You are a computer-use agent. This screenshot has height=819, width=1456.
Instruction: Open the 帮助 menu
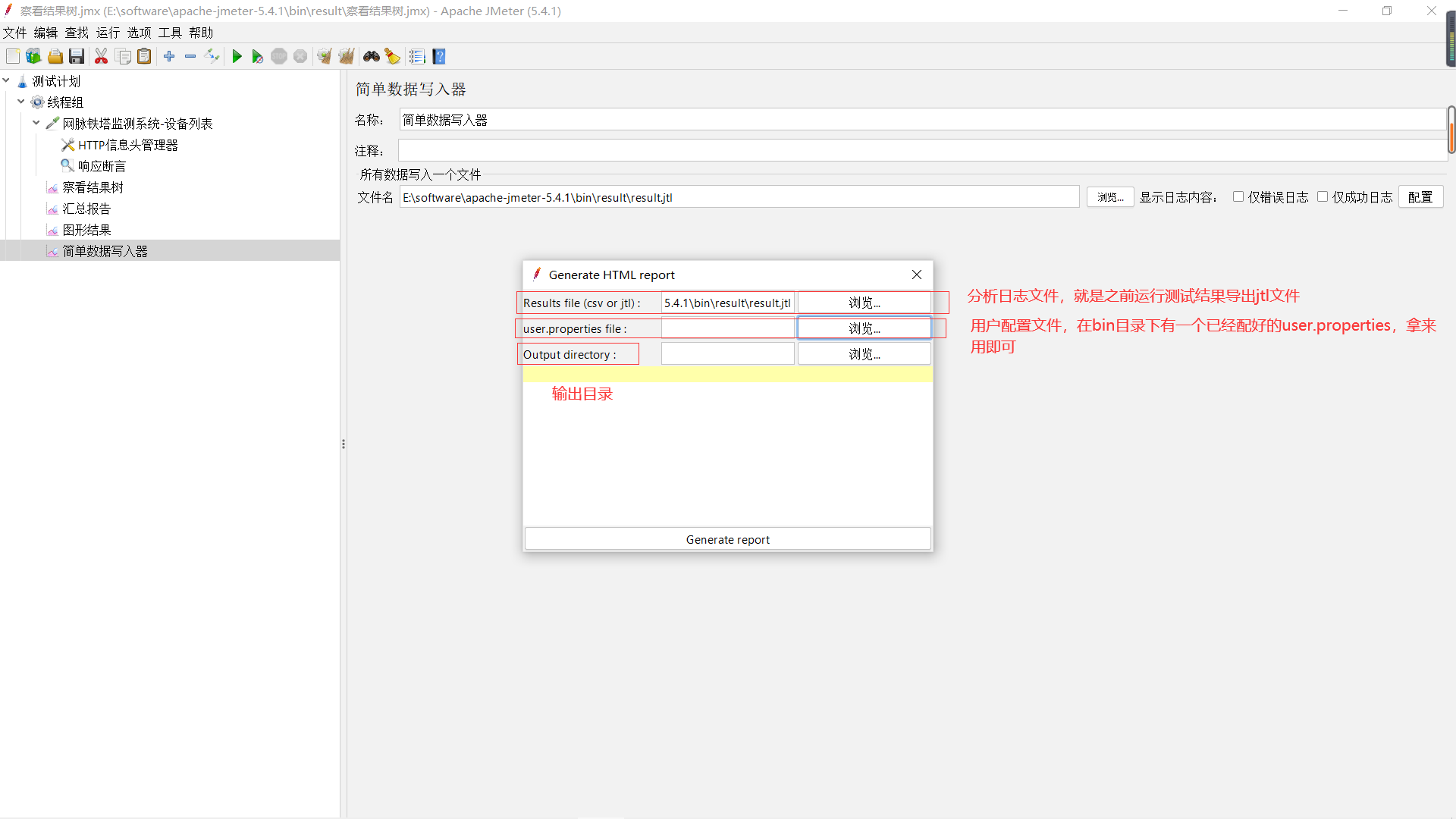[x=201, y=33]
